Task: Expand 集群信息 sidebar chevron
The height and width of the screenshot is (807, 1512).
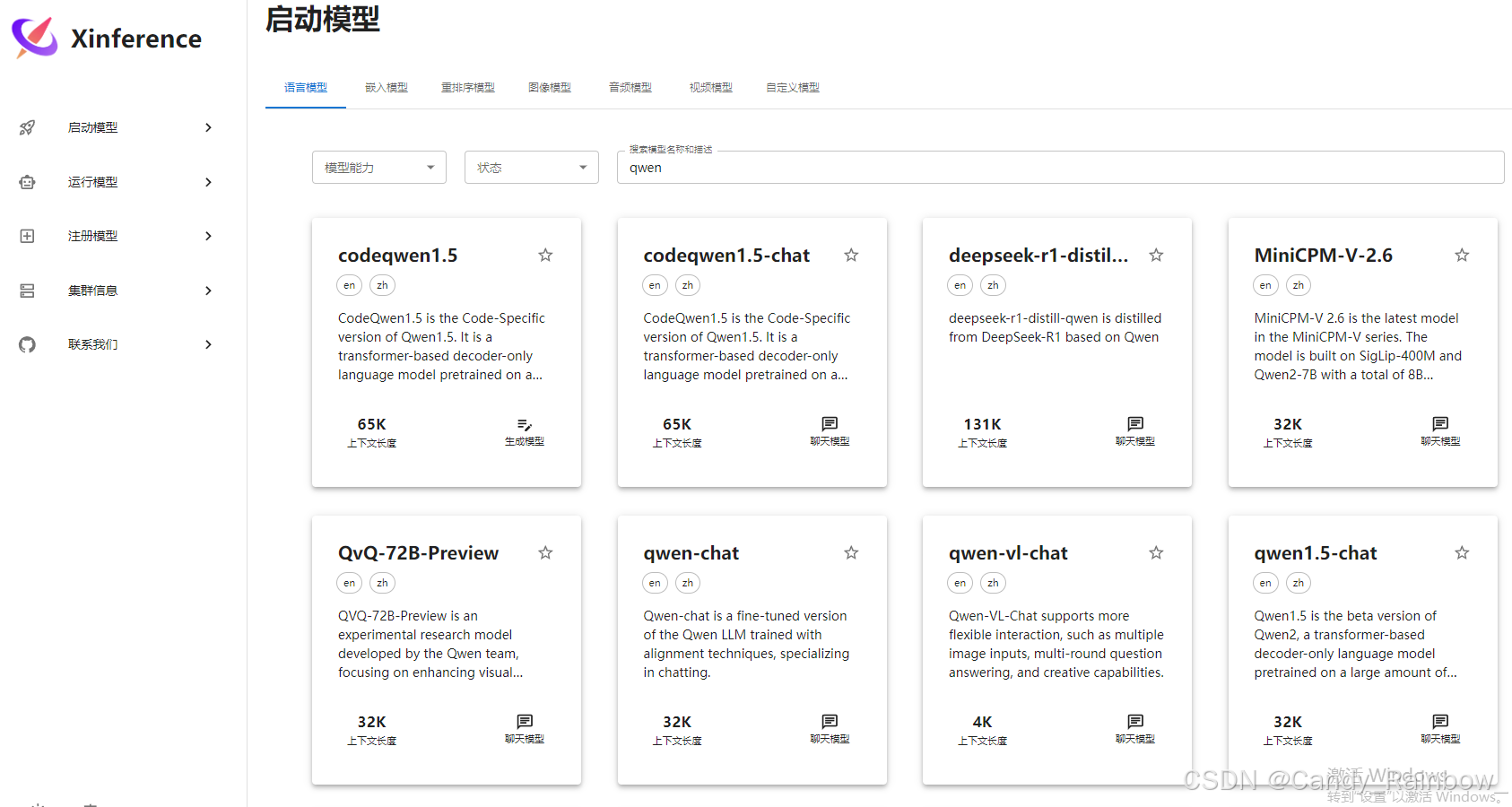Action: 208,291
